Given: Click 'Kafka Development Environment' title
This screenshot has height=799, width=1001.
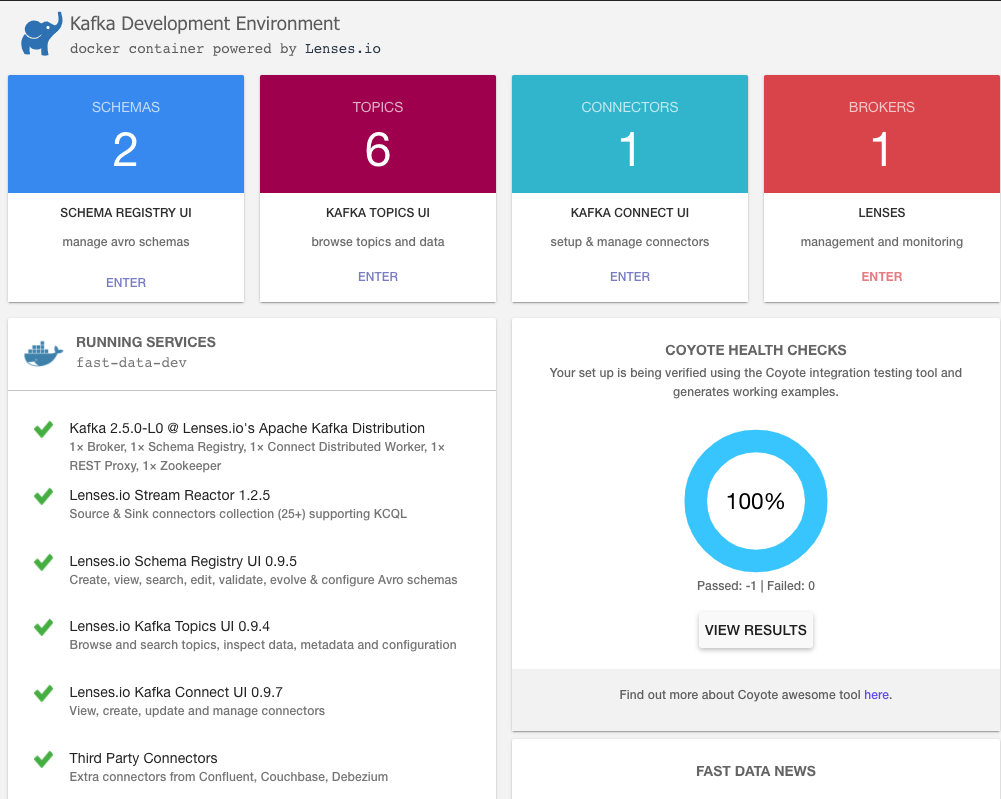Looking at the screenshot, I should click(205, 24).
